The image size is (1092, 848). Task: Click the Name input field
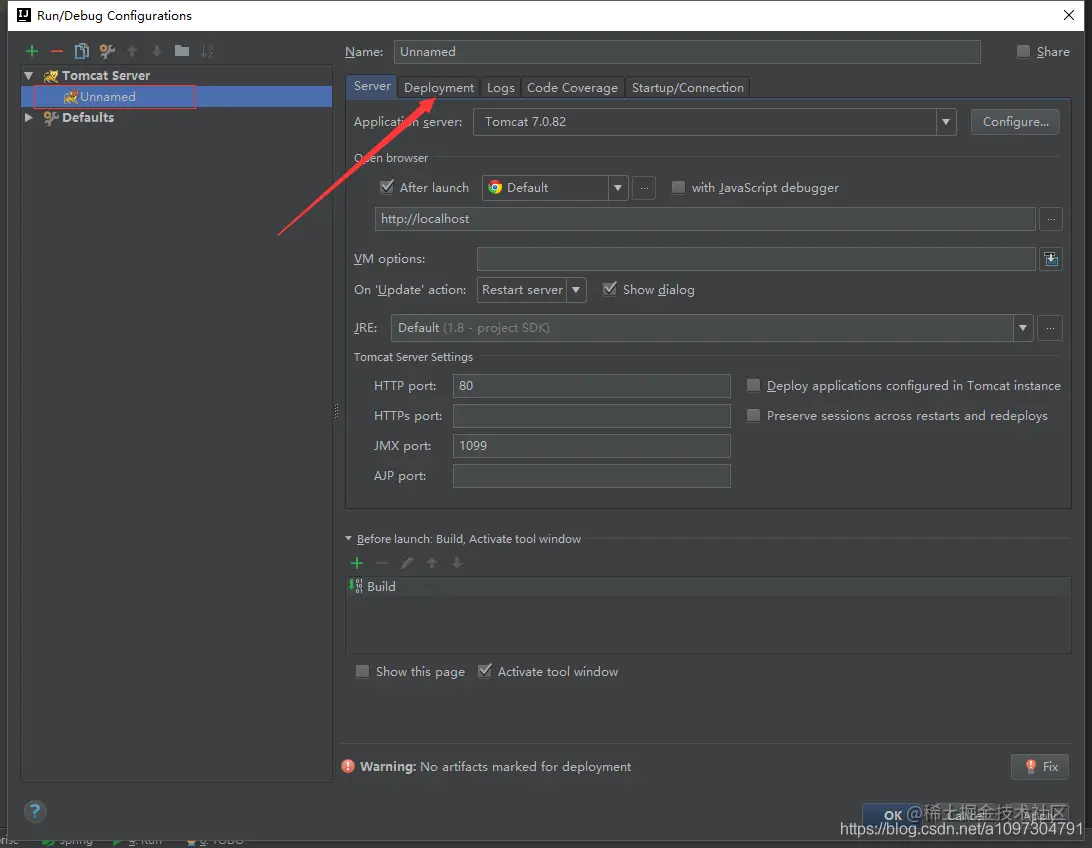click(687, 52)
